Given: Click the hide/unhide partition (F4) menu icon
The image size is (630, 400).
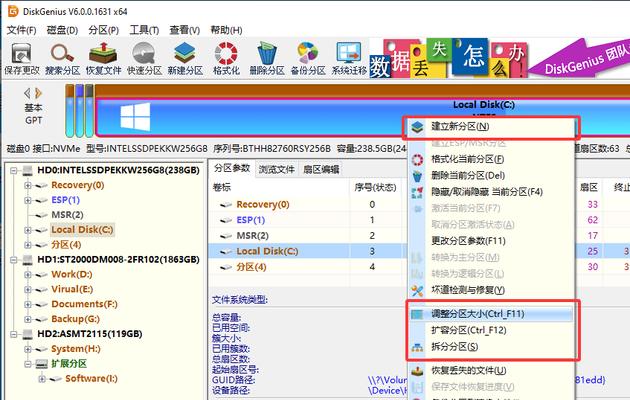Looking at the screenshot, I should pyautogui.click(x=417, y=192).
